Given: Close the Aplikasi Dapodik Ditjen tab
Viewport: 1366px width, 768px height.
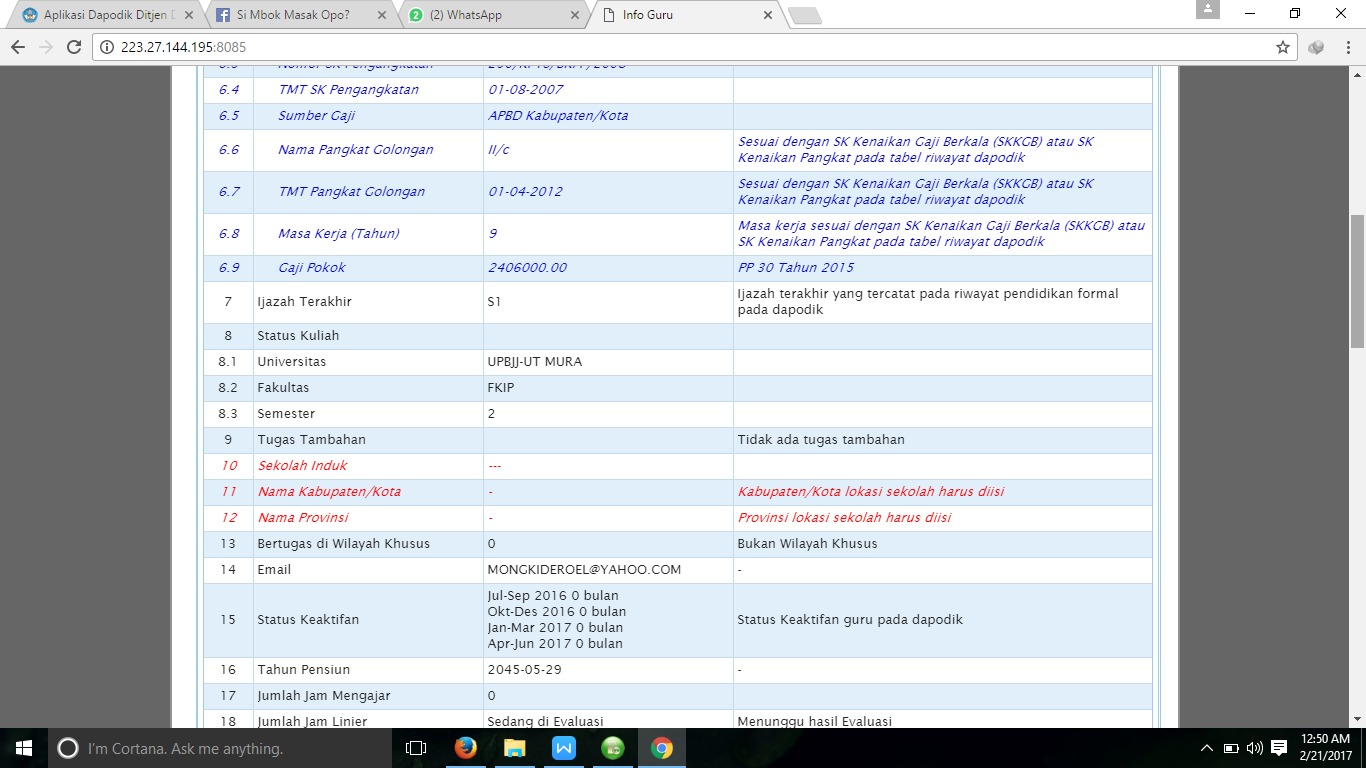Looking at the screenshot, I should tap(190, 16).
